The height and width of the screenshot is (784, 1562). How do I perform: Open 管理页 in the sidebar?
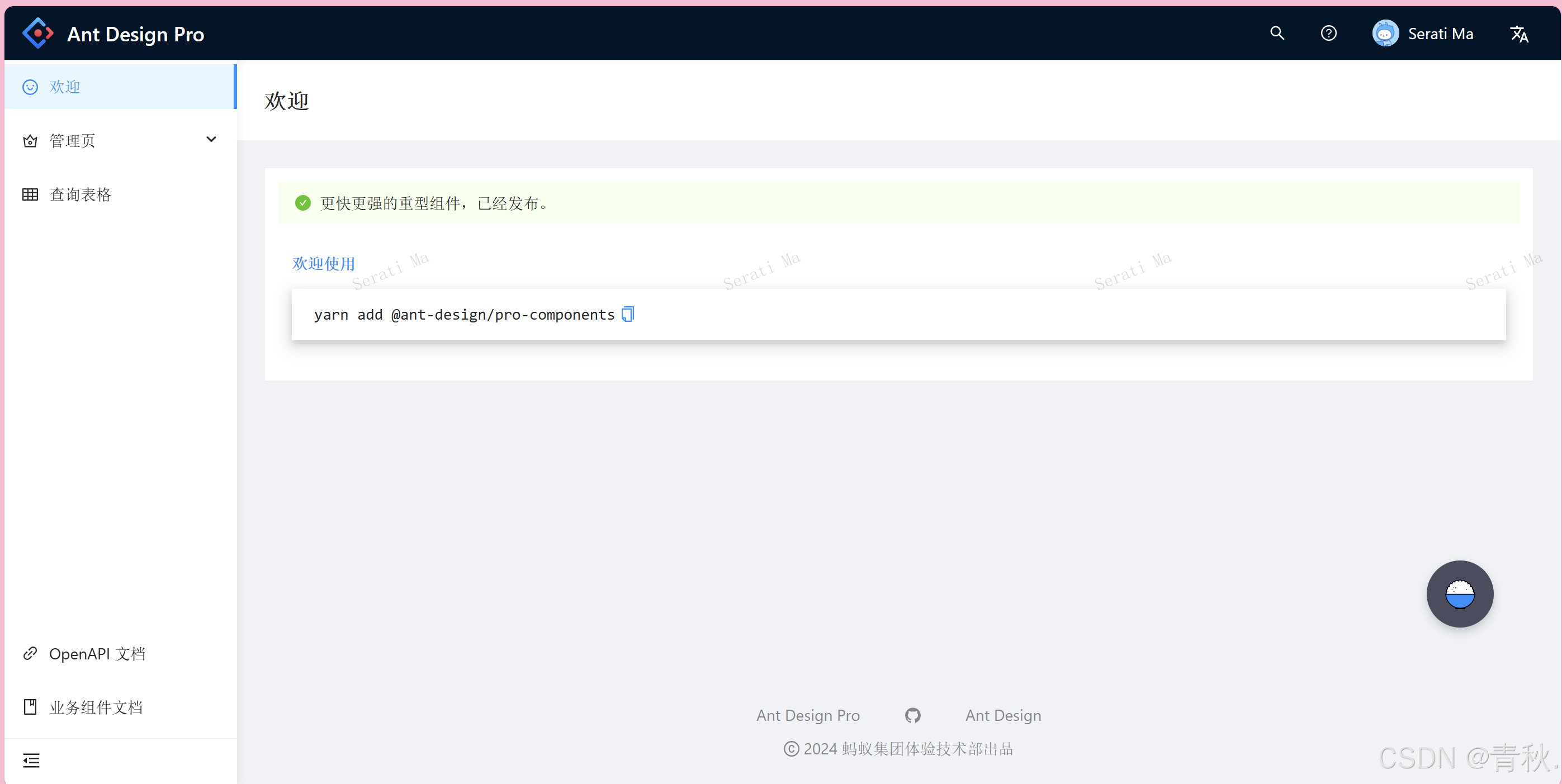point(72,141)
